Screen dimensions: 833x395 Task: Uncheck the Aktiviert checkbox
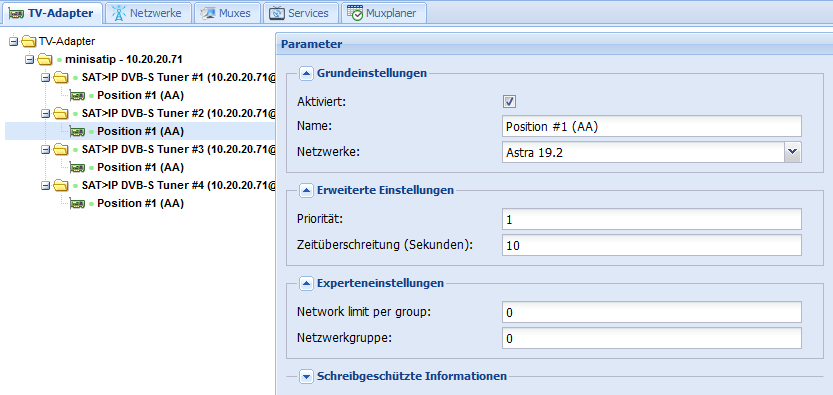tap(510, 101)
